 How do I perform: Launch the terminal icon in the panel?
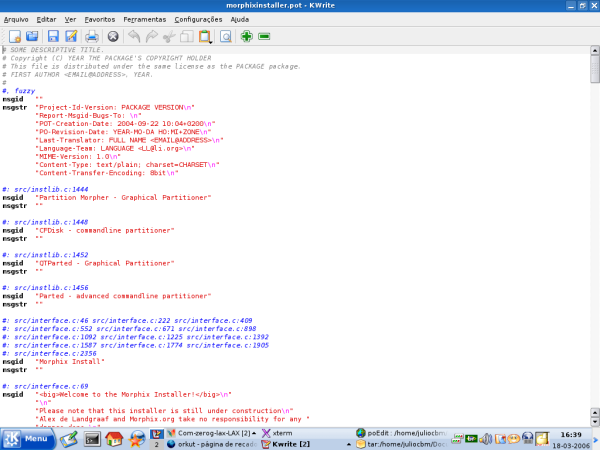pyautogui.click(x=92, y=439)
